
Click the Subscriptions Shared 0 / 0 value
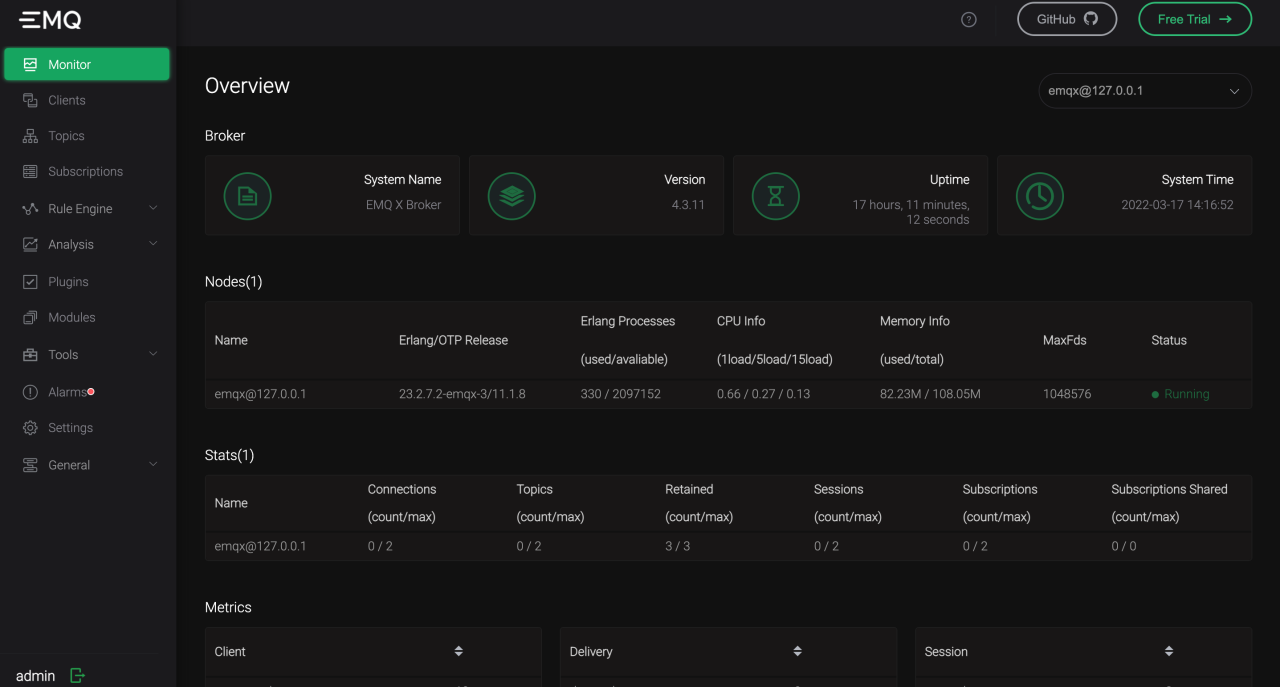point(1124,546)
